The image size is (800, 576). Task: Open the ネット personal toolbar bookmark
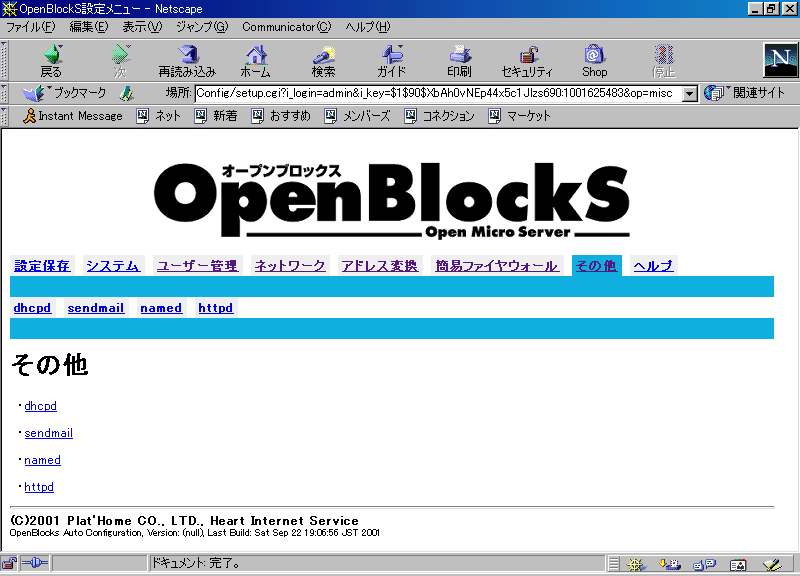point(159,116)
